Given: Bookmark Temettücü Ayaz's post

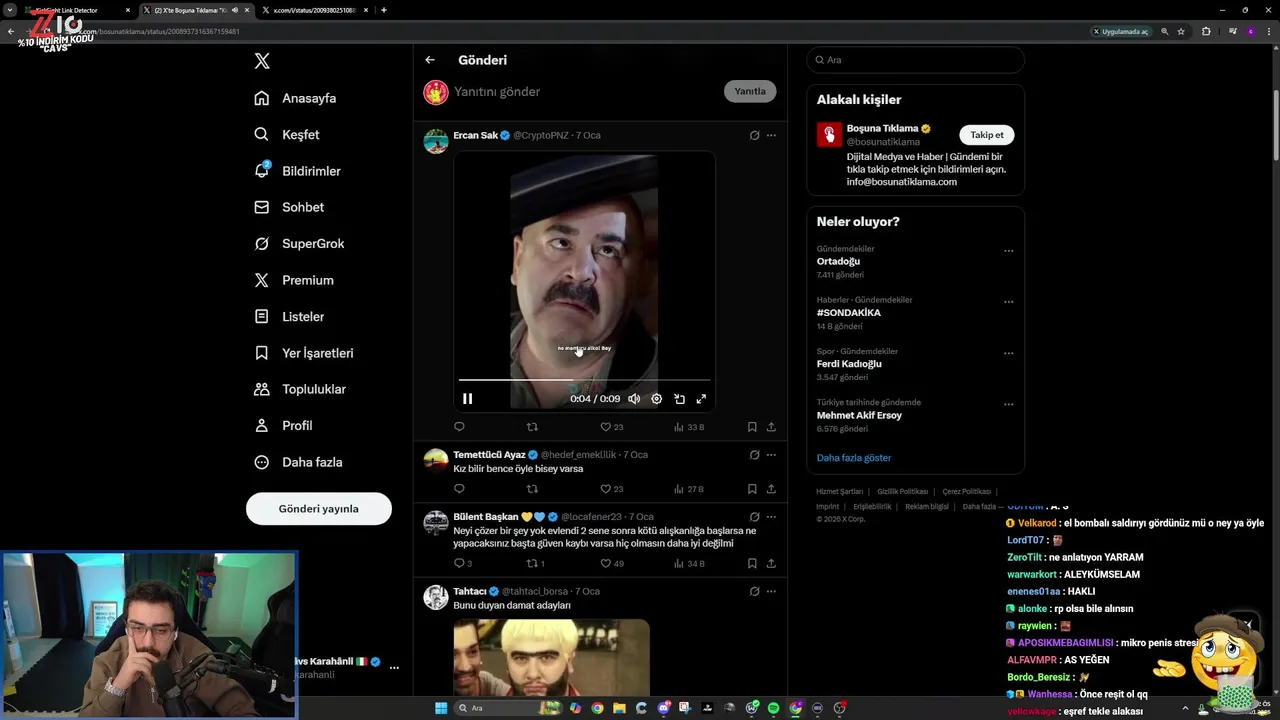Looking at the screenshot, I should 752,489.
